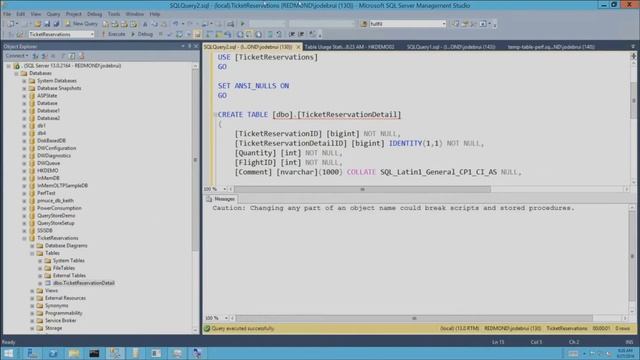Switch to the temp-table-perf tab
The width and height of the screenshot is (640, 360).
click(x=551, y=47)
